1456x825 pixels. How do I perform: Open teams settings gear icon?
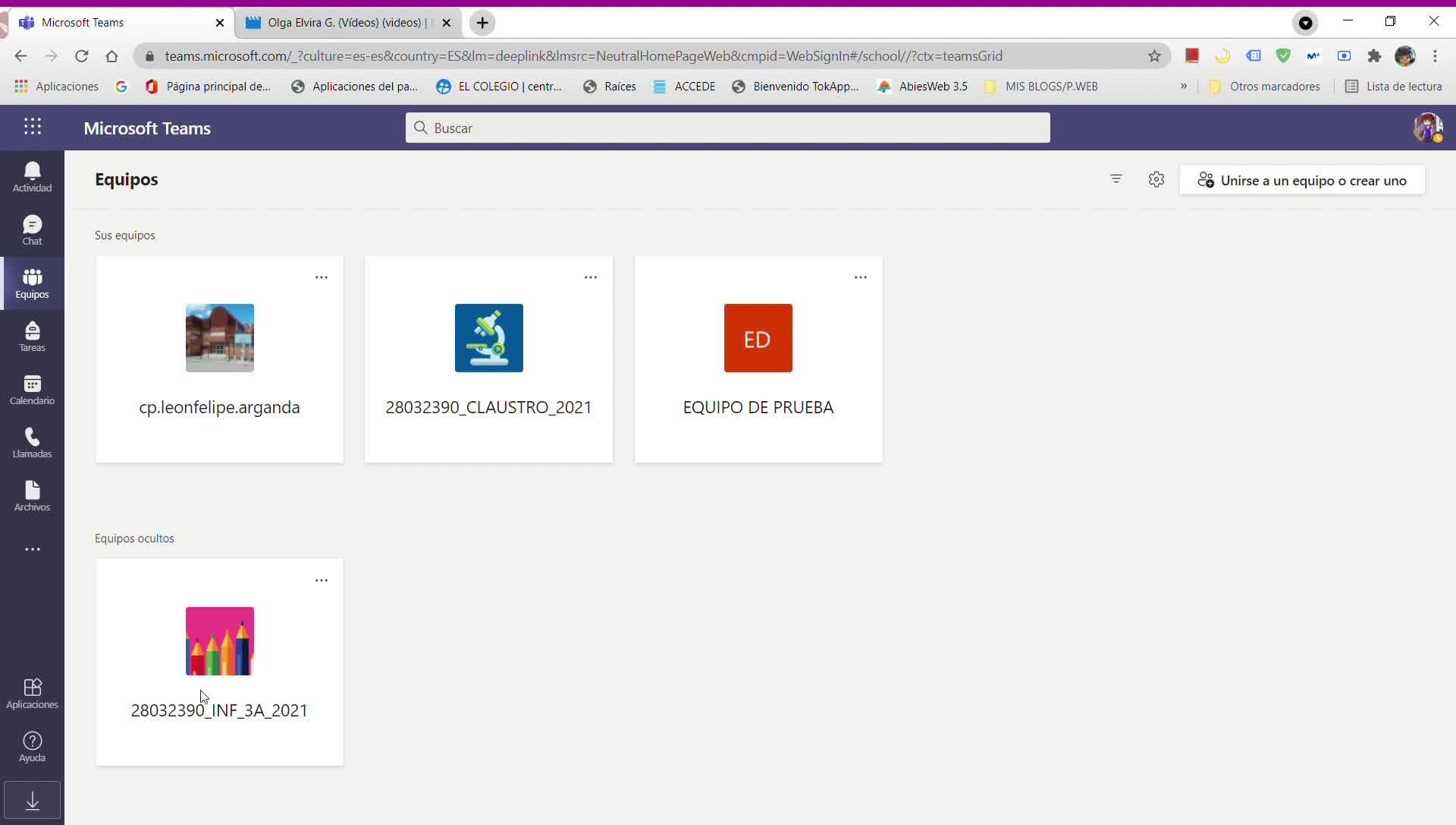[1156, 179]
